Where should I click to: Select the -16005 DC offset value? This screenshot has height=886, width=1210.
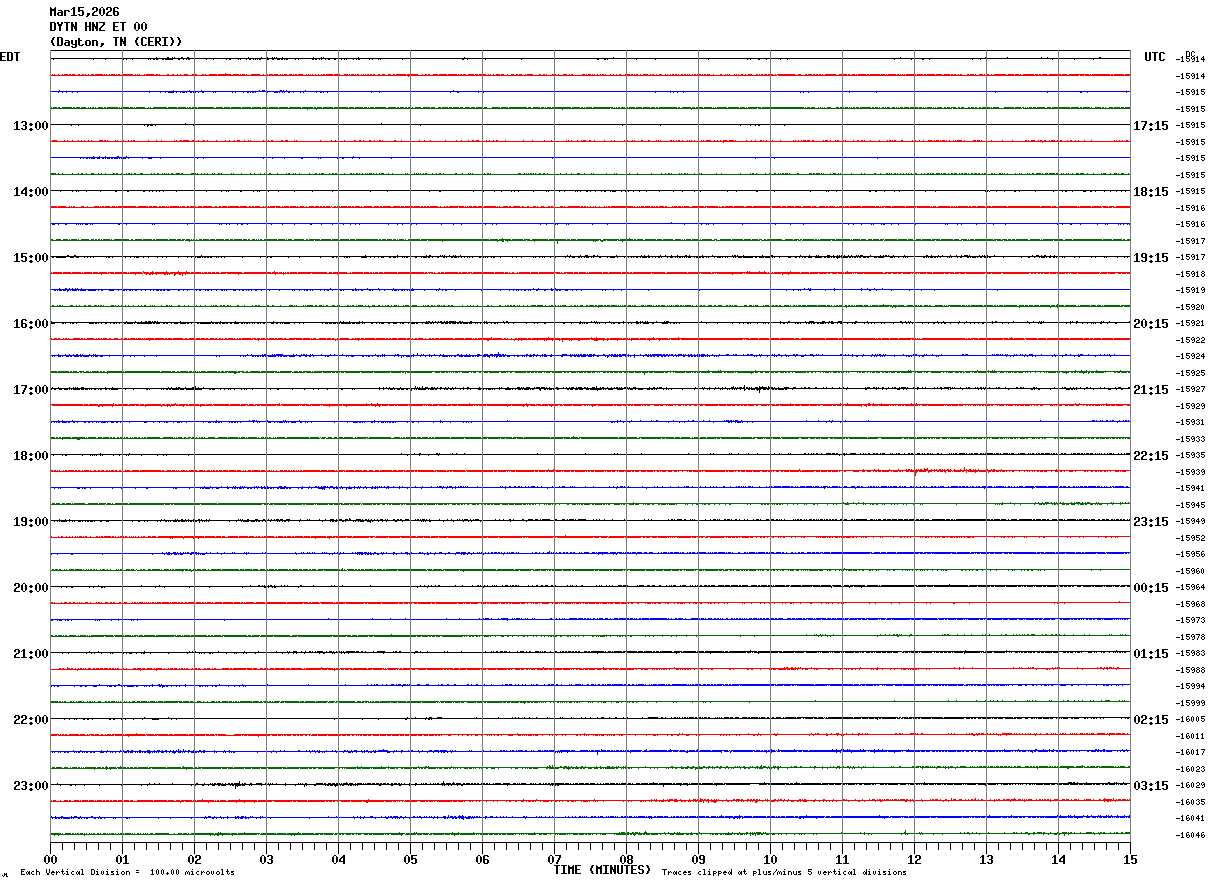(x=1191, y=720)
